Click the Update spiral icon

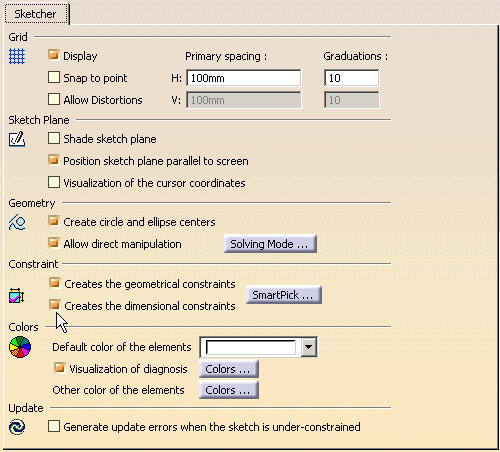[17, 427]
